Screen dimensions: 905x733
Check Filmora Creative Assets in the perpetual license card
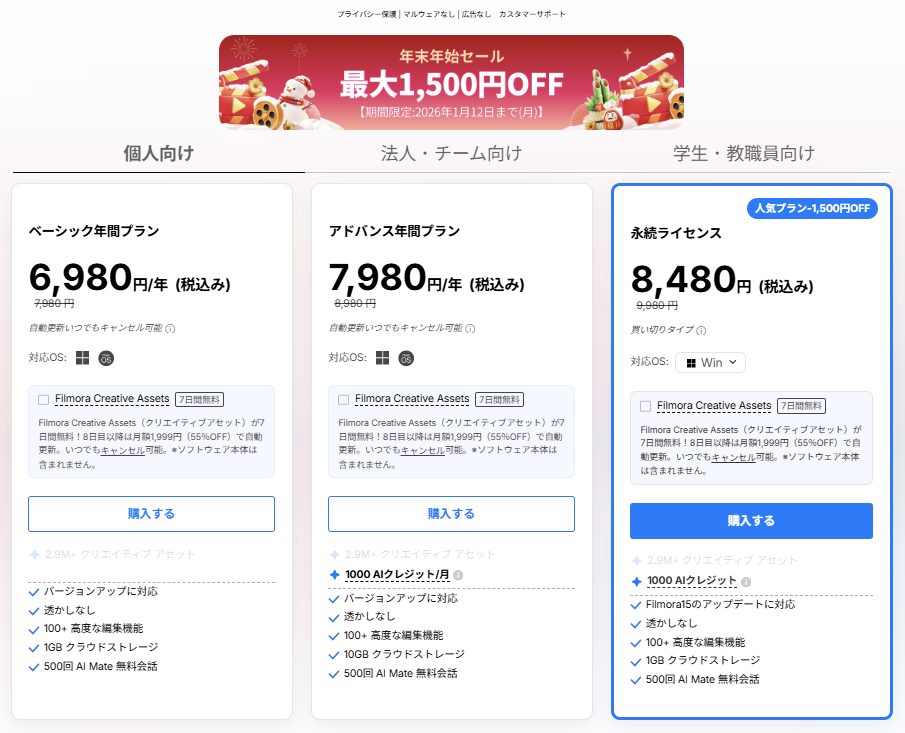645,406
